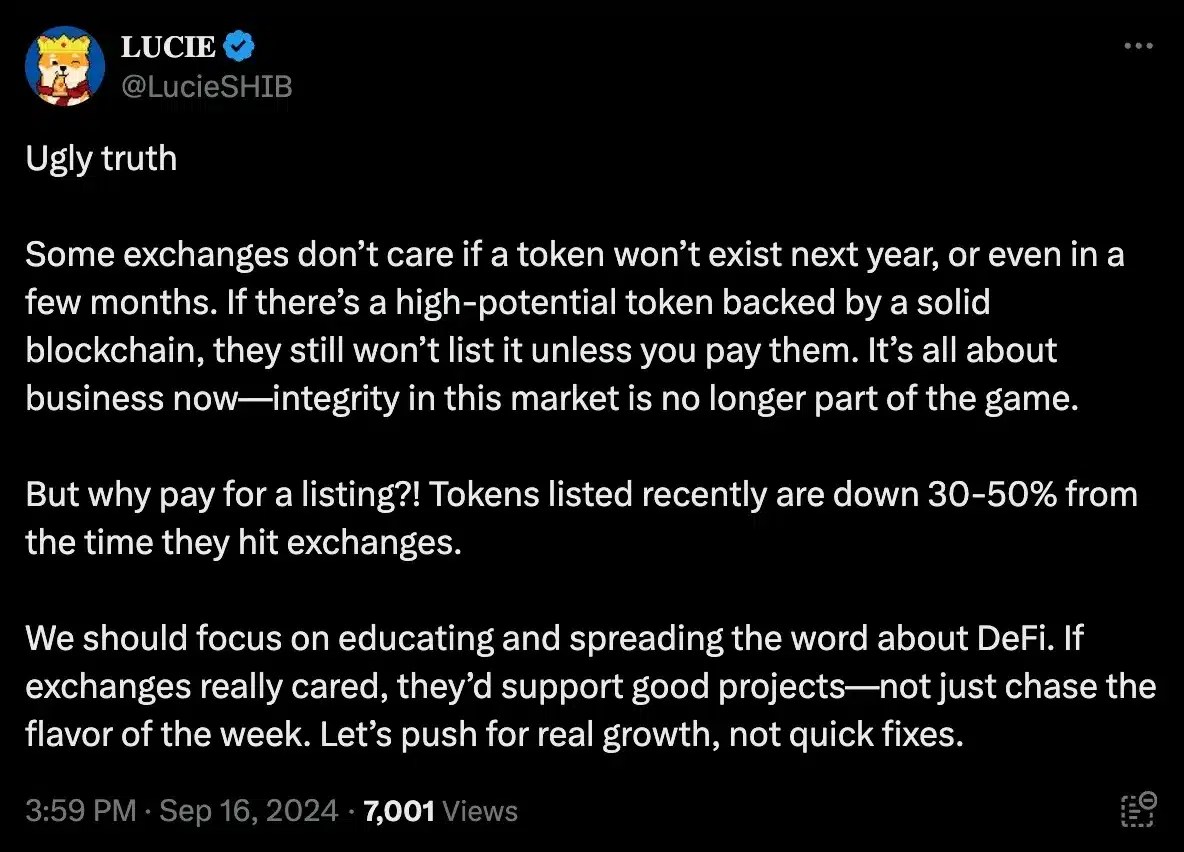Image resolution: width=1184 pixels, height=852 pixels.
Task: Open the three-dot More options menu
Action: pos(1139,46)
